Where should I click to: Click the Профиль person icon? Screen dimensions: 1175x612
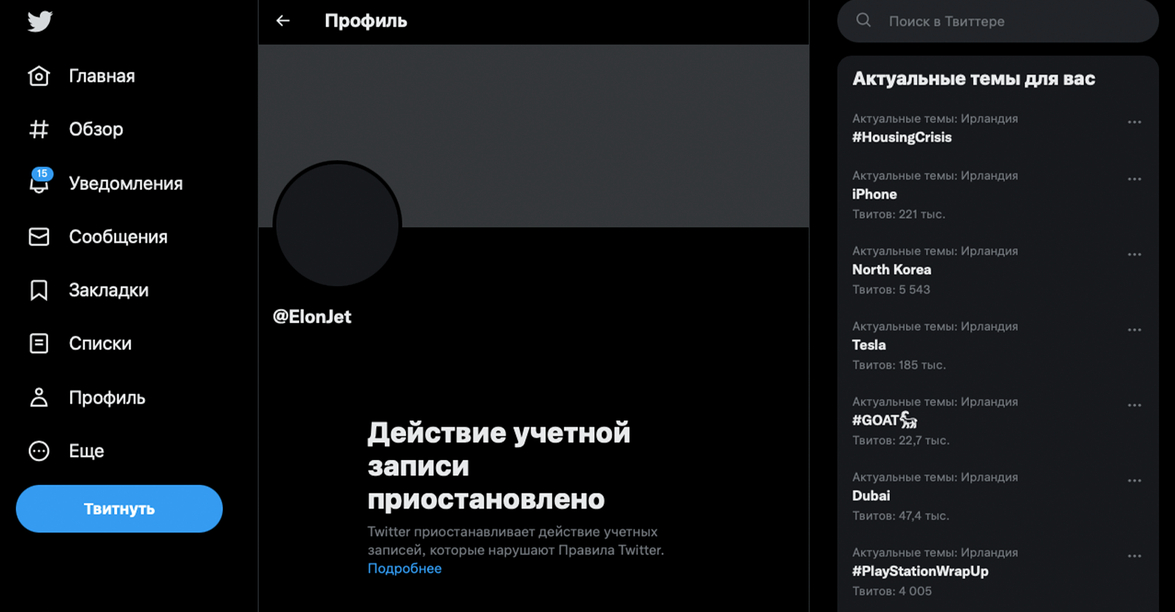point(39,397)
